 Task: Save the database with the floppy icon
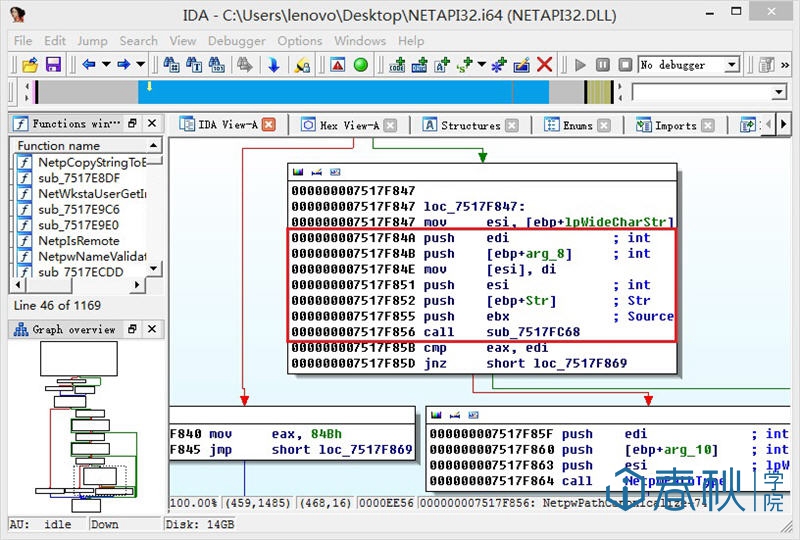[x=53, y=65]
